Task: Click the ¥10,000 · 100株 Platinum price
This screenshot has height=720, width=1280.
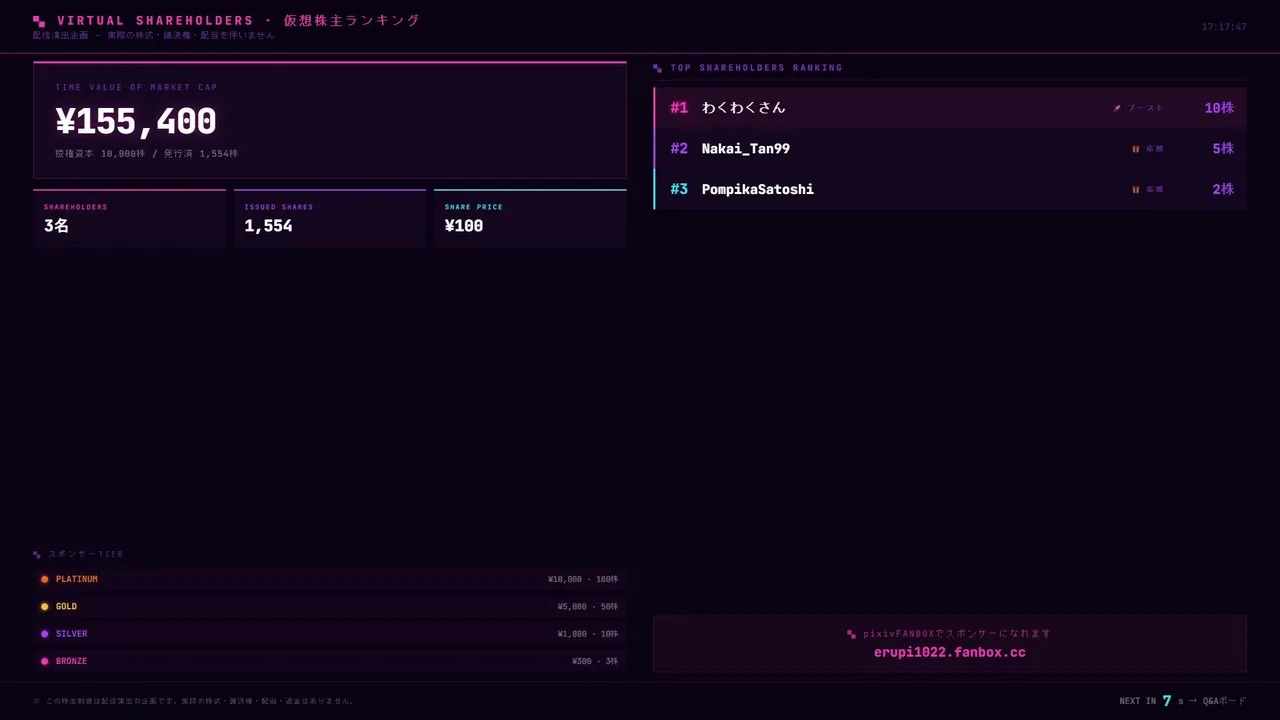Action: coord(583,579)
